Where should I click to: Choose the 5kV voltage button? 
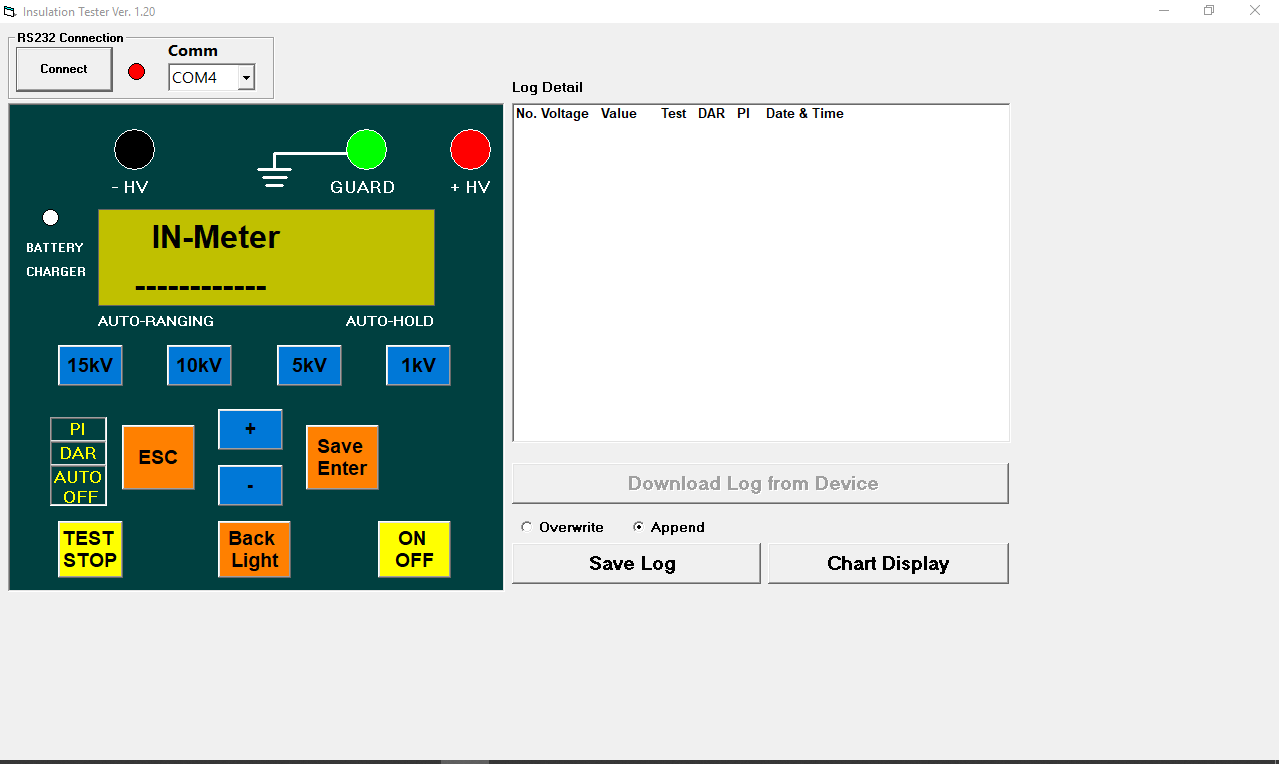coord(309,365)
